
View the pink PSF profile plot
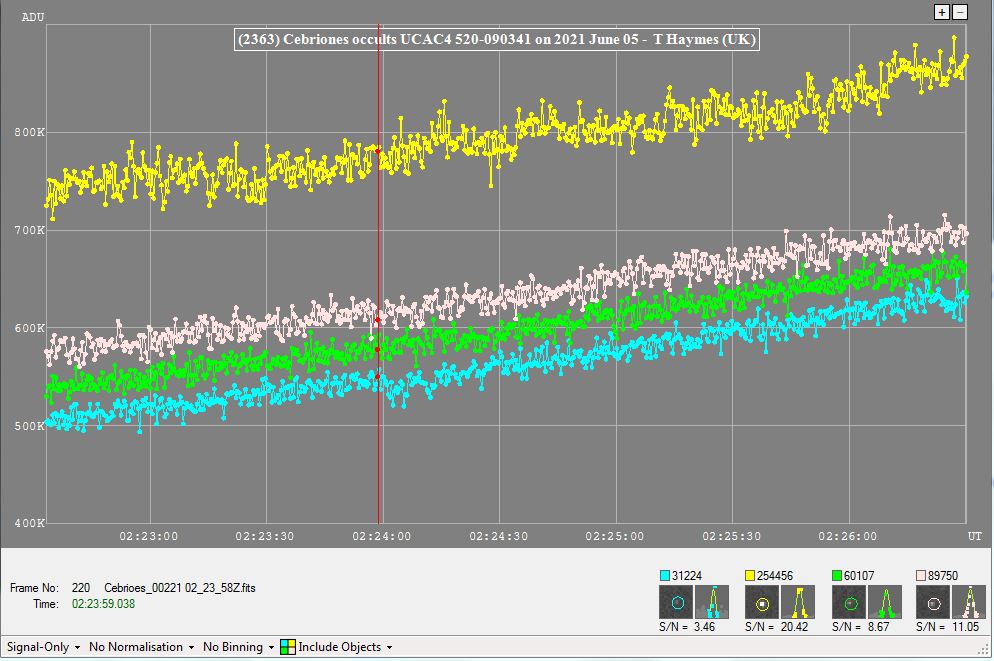tap(968, 602)
